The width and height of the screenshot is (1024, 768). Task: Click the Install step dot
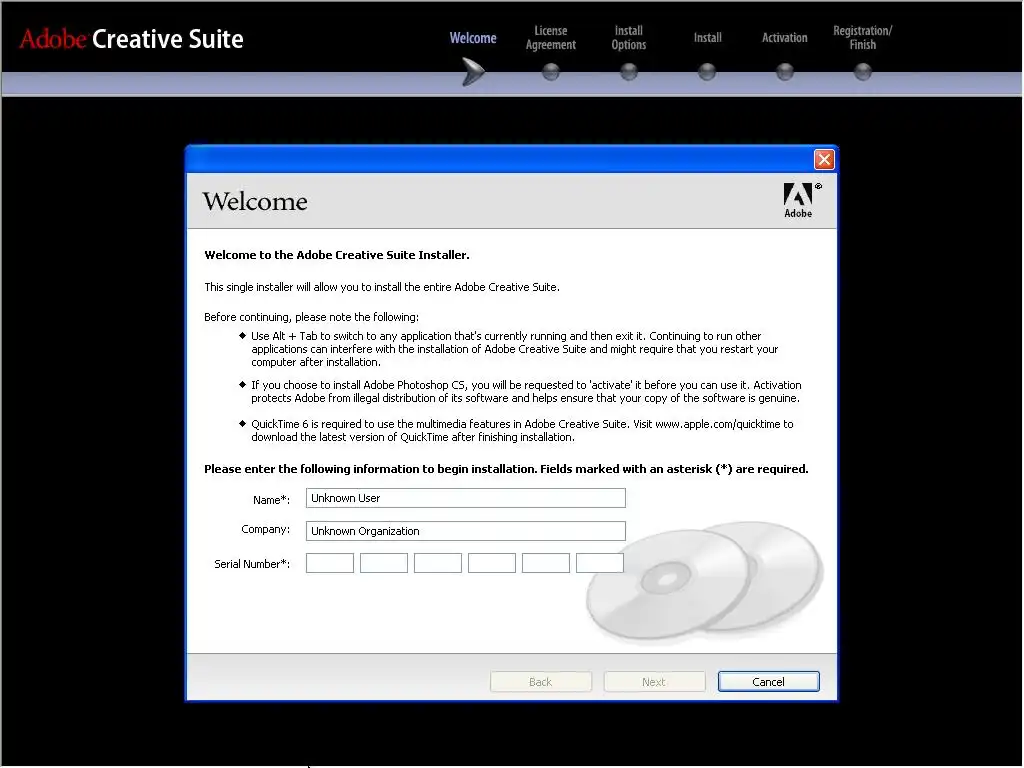click(707, 71)
